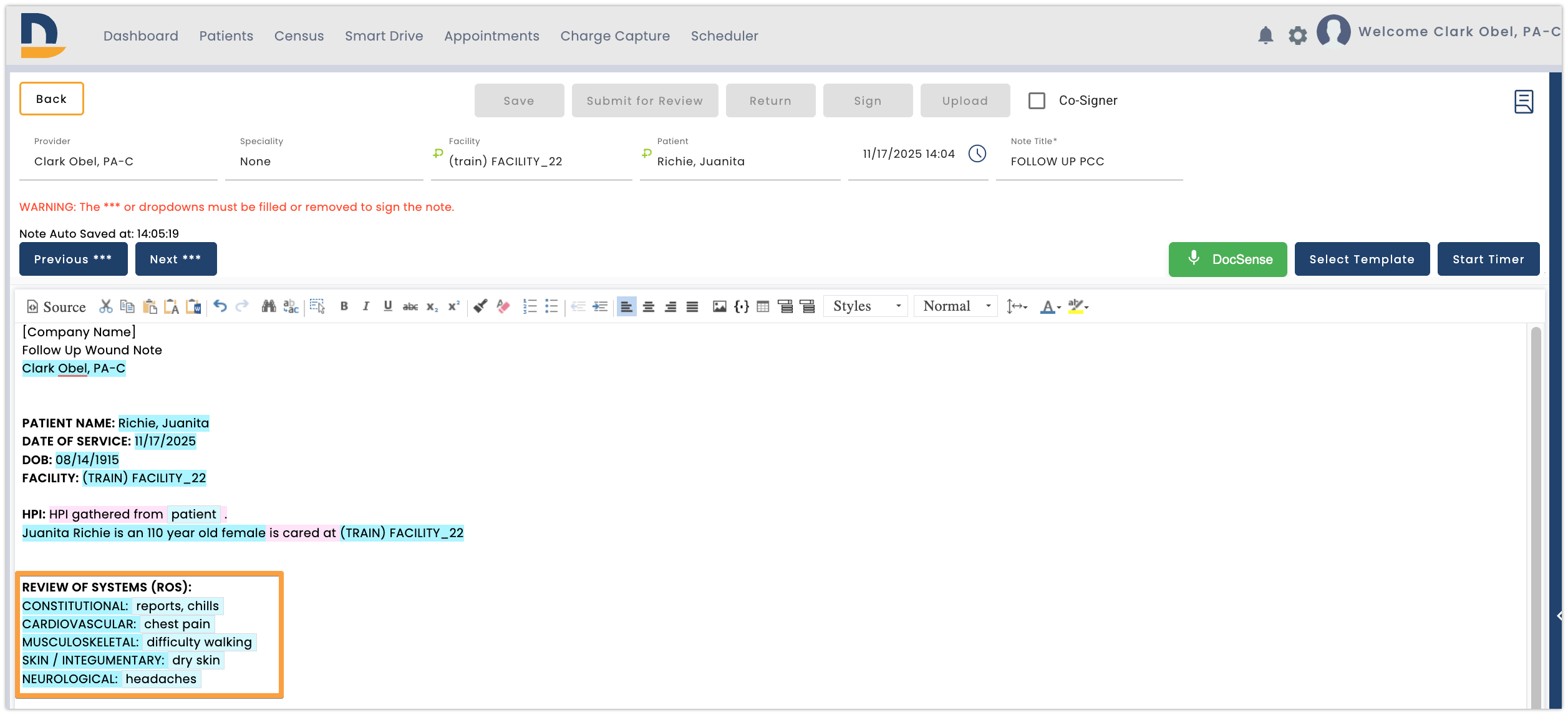The image size is (1568, 715).
Task: Click the Redo arrow icon
Action: pos(242,306)
